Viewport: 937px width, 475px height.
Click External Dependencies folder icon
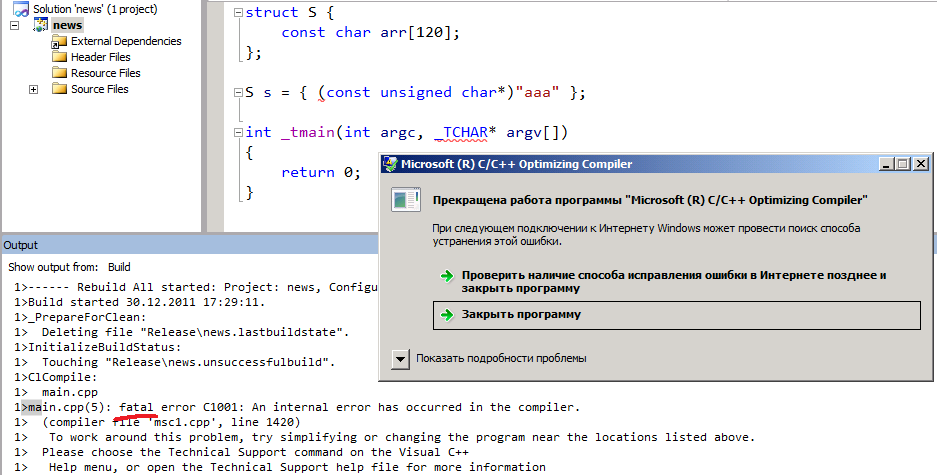click(x=59, y=41)
